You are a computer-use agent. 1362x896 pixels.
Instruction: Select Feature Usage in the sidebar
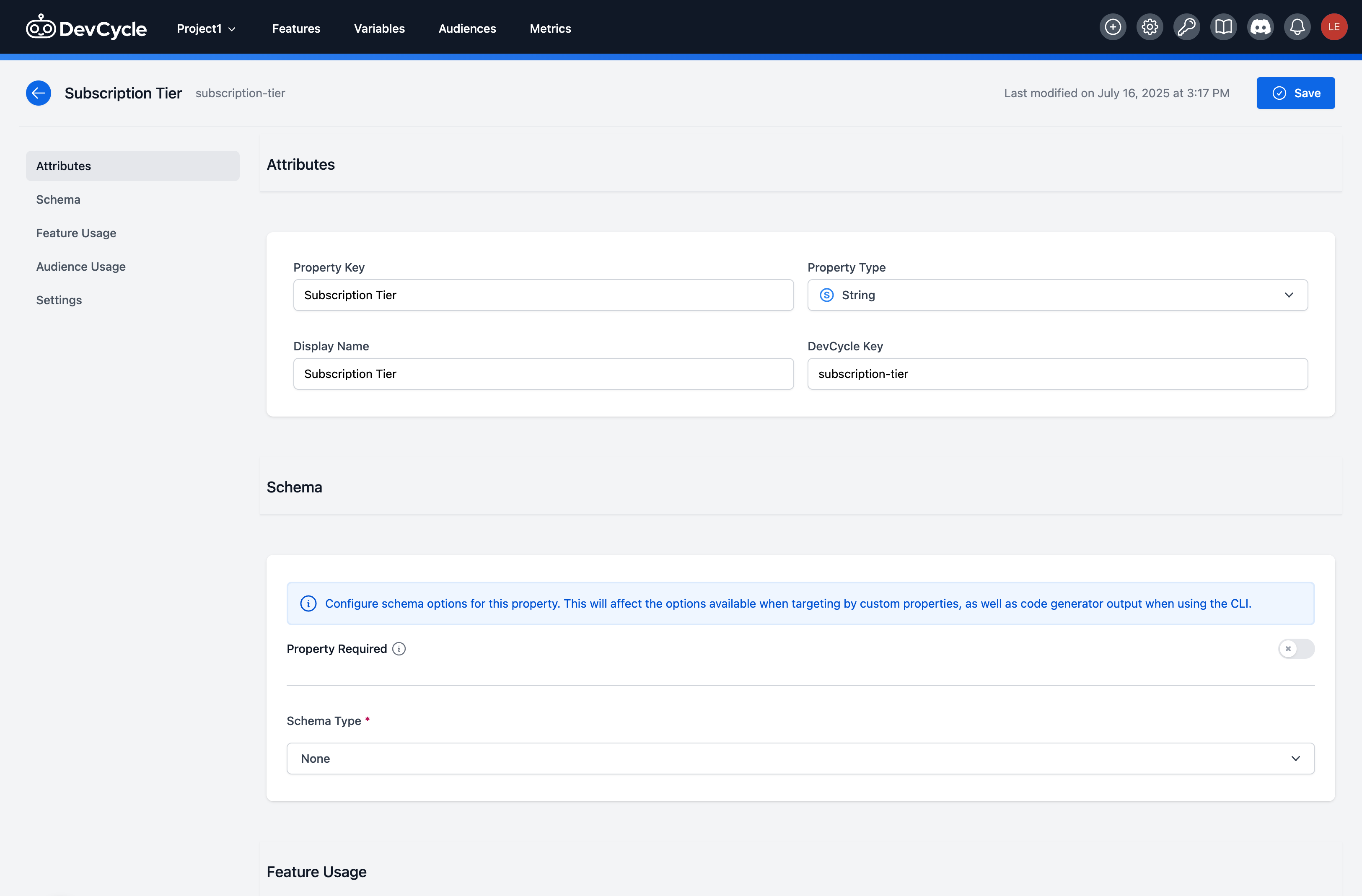75,233
